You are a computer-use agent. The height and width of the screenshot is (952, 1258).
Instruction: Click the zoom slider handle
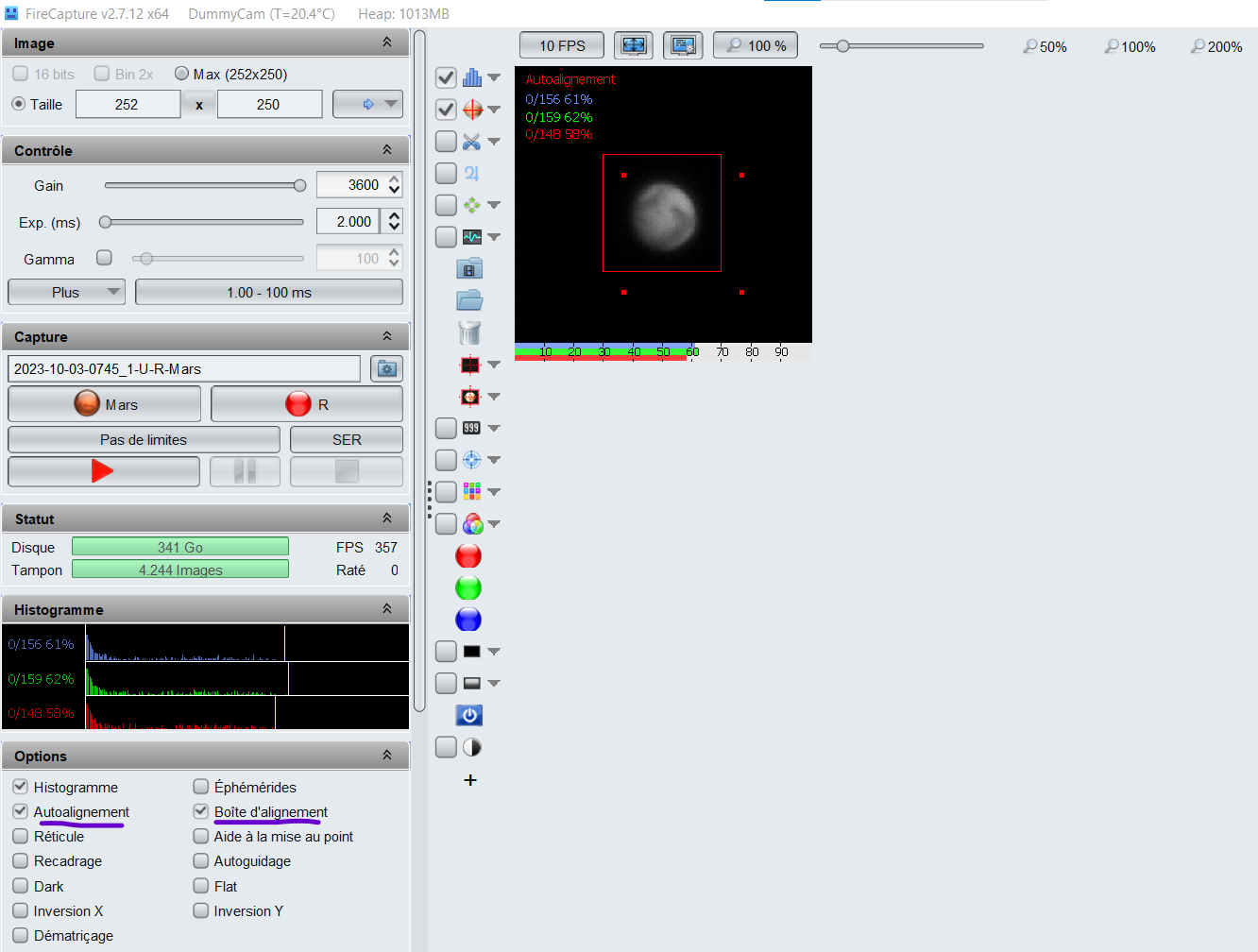[x=842, y=45]
